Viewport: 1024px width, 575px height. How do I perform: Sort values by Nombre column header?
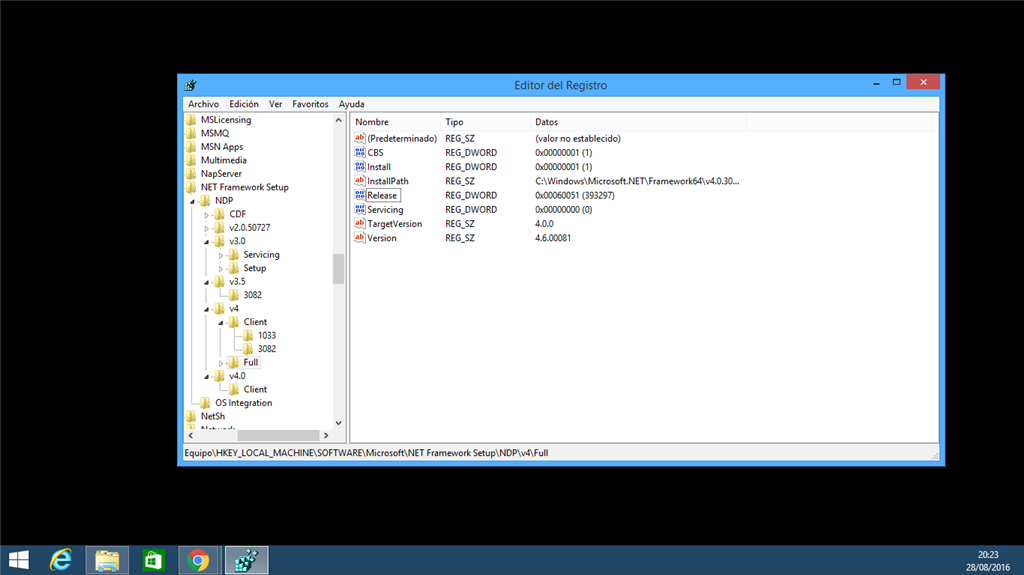coord(395,122)
